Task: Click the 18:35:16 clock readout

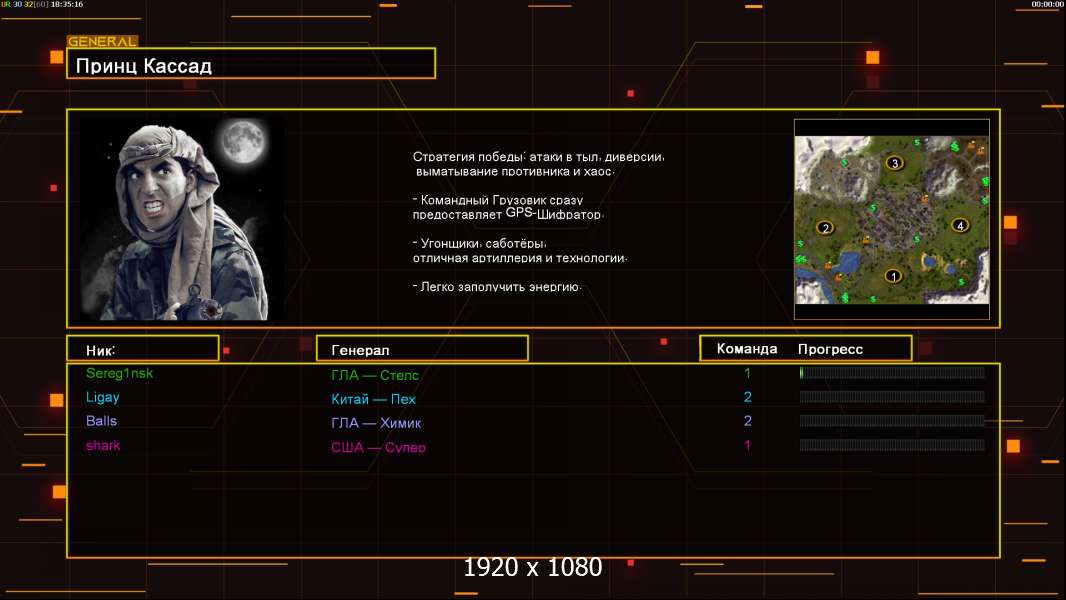Action: point(67,4)
